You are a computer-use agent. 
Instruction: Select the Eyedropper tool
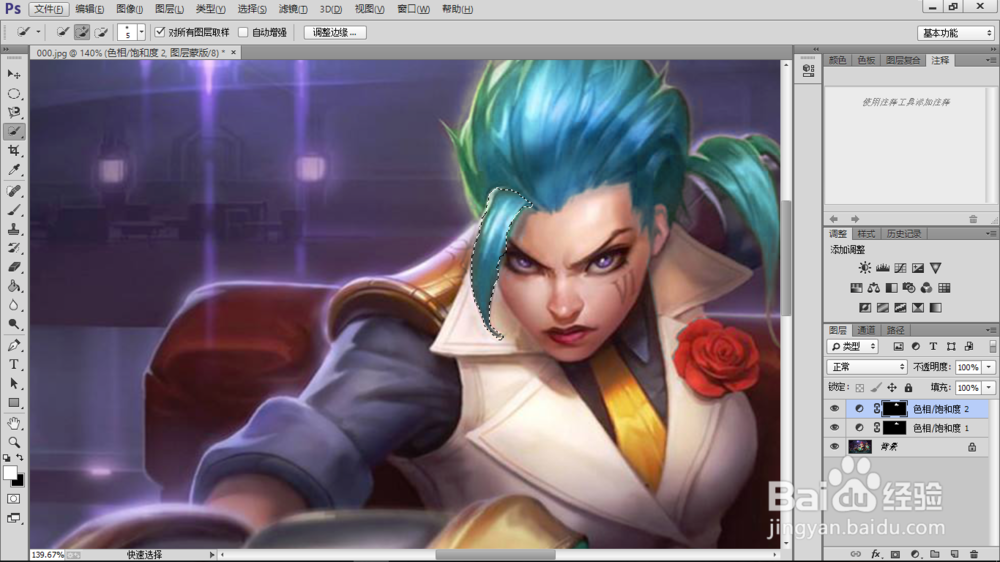coord(13,170)
